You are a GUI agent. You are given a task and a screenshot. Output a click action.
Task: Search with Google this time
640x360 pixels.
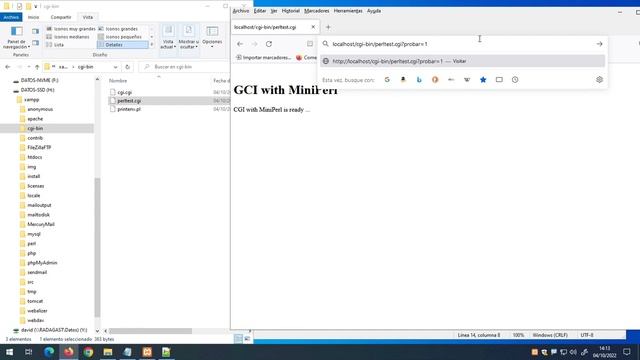click(387, 80)
